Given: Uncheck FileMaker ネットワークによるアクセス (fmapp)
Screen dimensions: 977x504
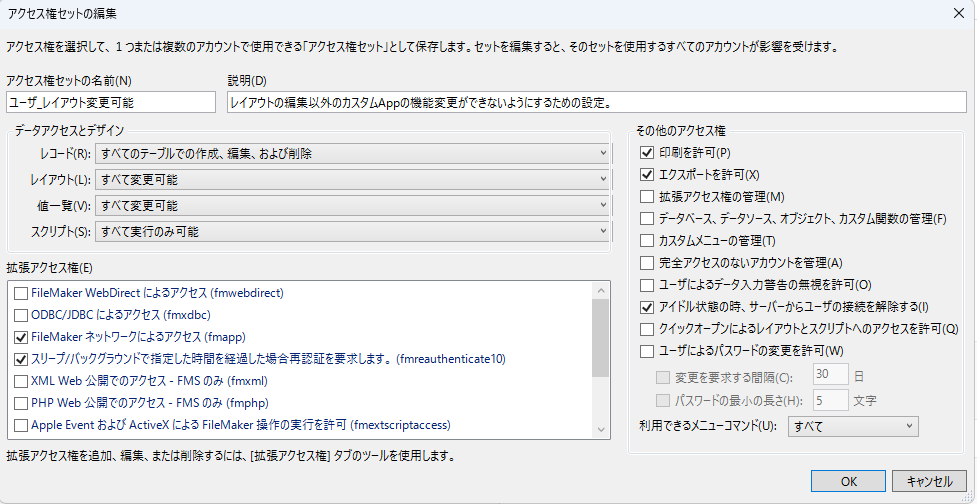Looking at the screenshot, I should coord(21,337).
